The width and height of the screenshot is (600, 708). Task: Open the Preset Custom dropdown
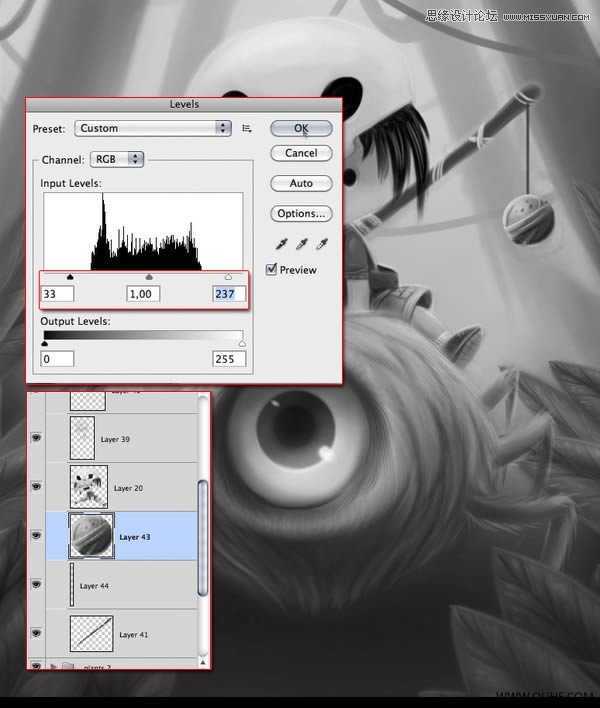pyautogui.click(x=153, y=128)
